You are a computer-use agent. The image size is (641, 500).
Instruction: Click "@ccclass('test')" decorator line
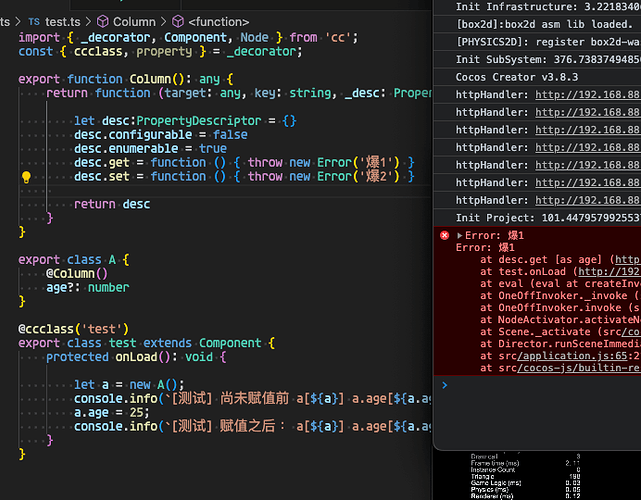pyautogui.click(x=74, y=329)
